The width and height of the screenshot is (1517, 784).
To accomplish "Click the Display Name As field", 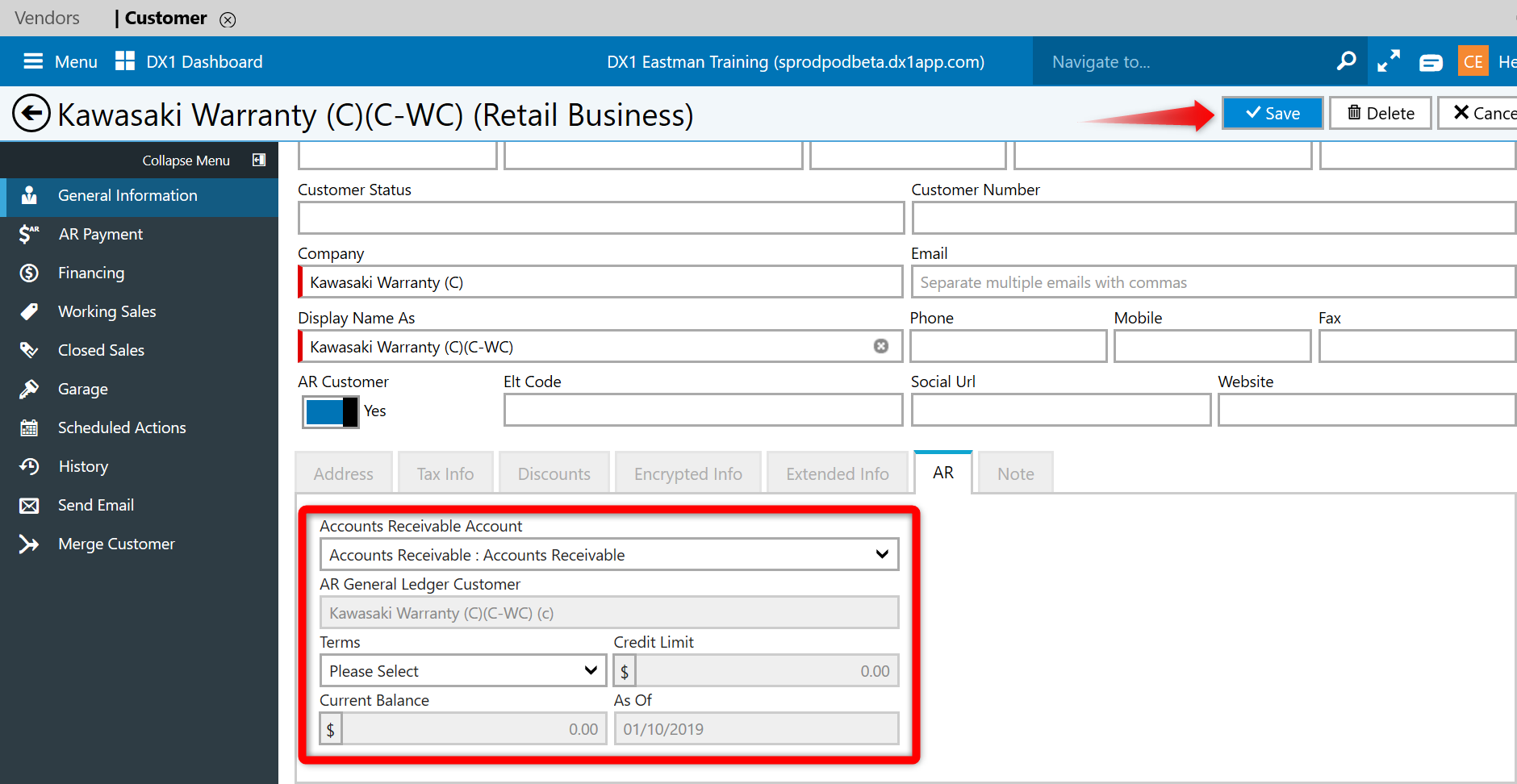I will click(x=600, y=346).
